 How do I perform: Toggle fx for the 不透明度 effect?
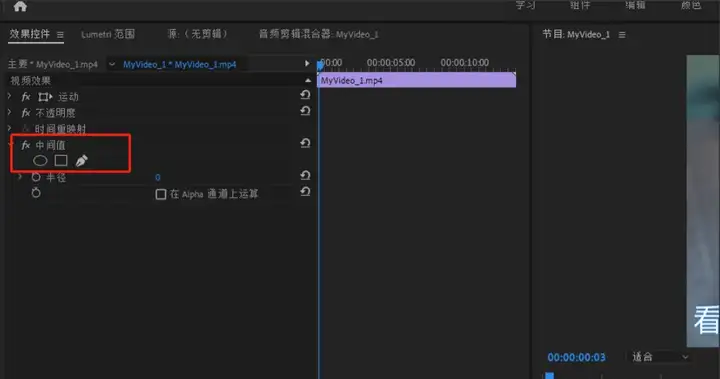(26, 113)
